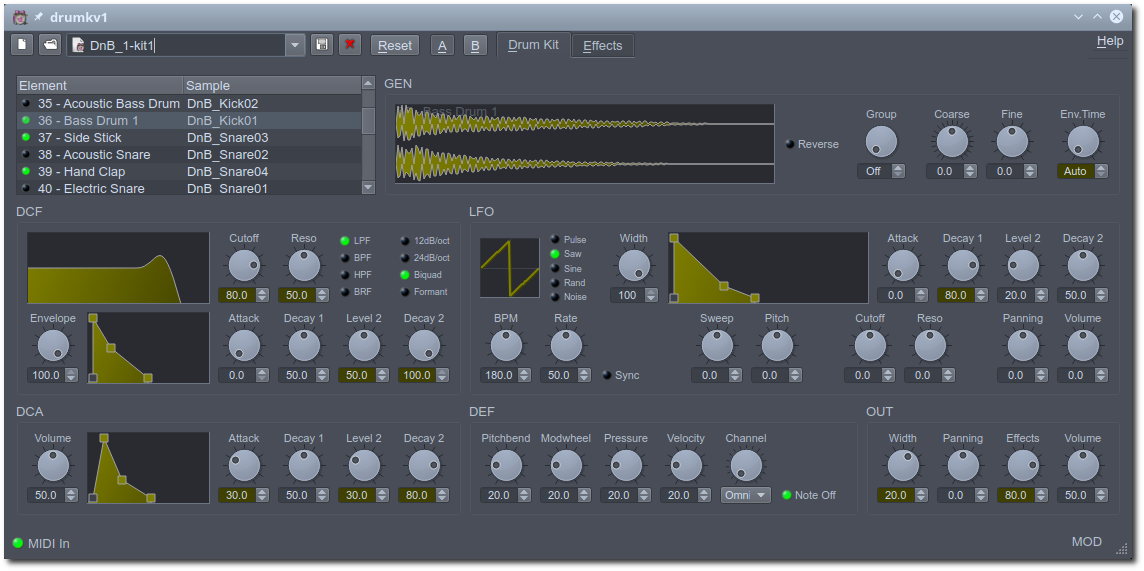Select the BPF filter type
The image size is (1144, 571).
pos(356,257)
